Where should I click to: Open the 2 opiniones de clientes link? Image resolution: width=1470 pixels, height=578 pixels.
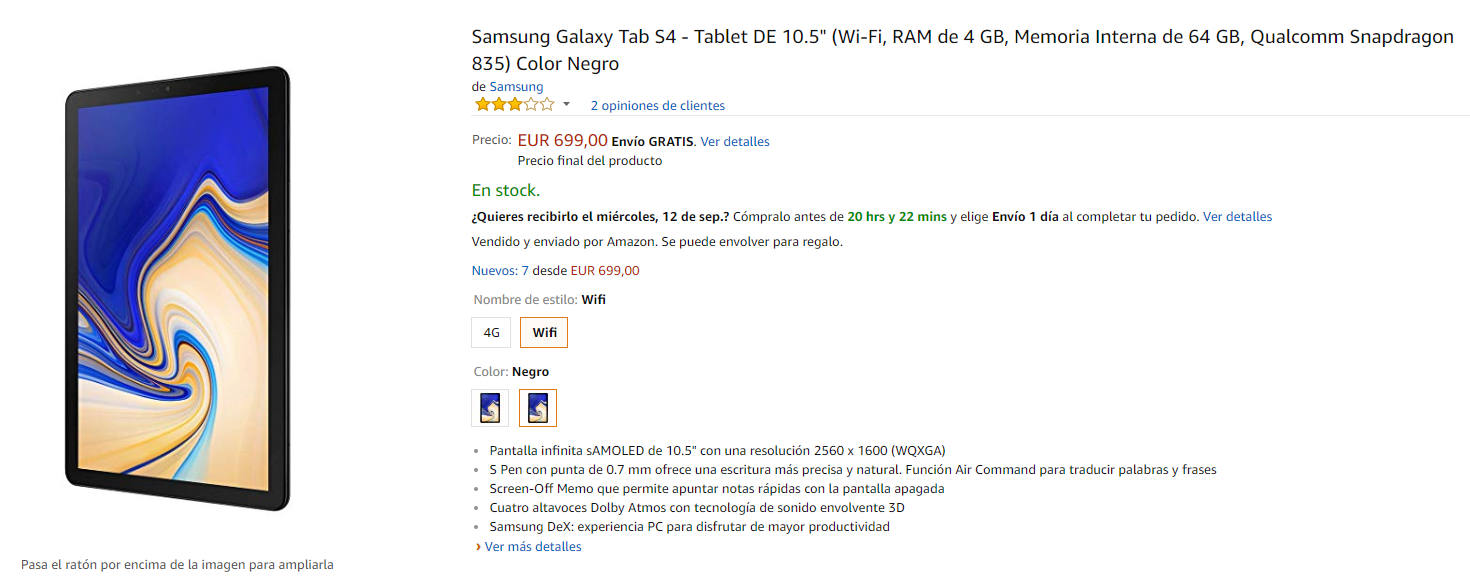click(x=657, y=106)
